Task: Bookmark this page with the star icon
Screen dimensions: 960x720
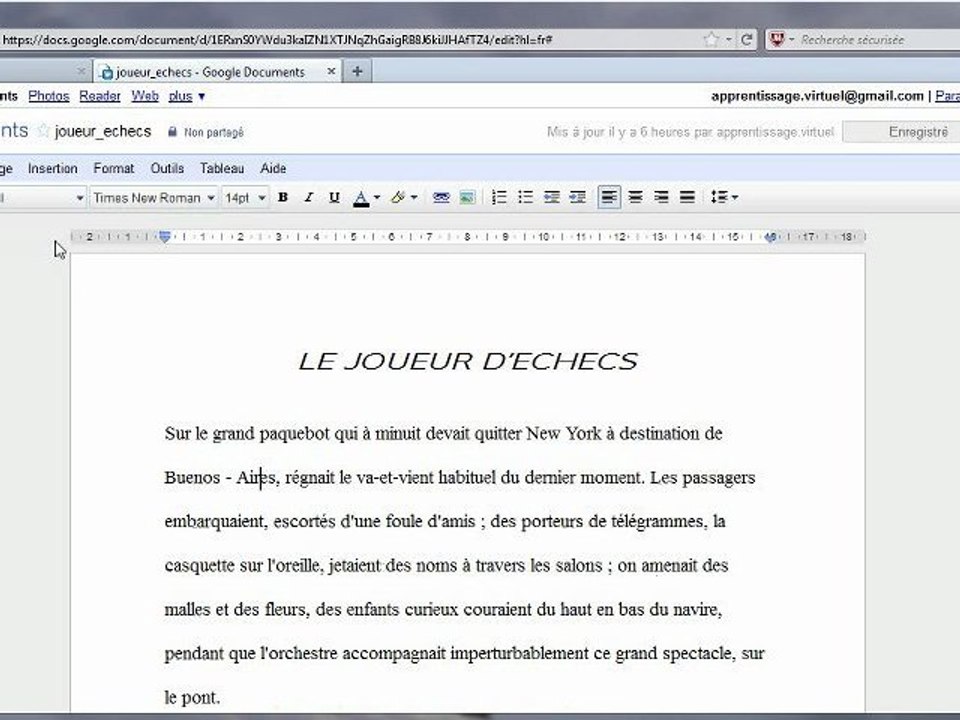Action: [711, 40]
